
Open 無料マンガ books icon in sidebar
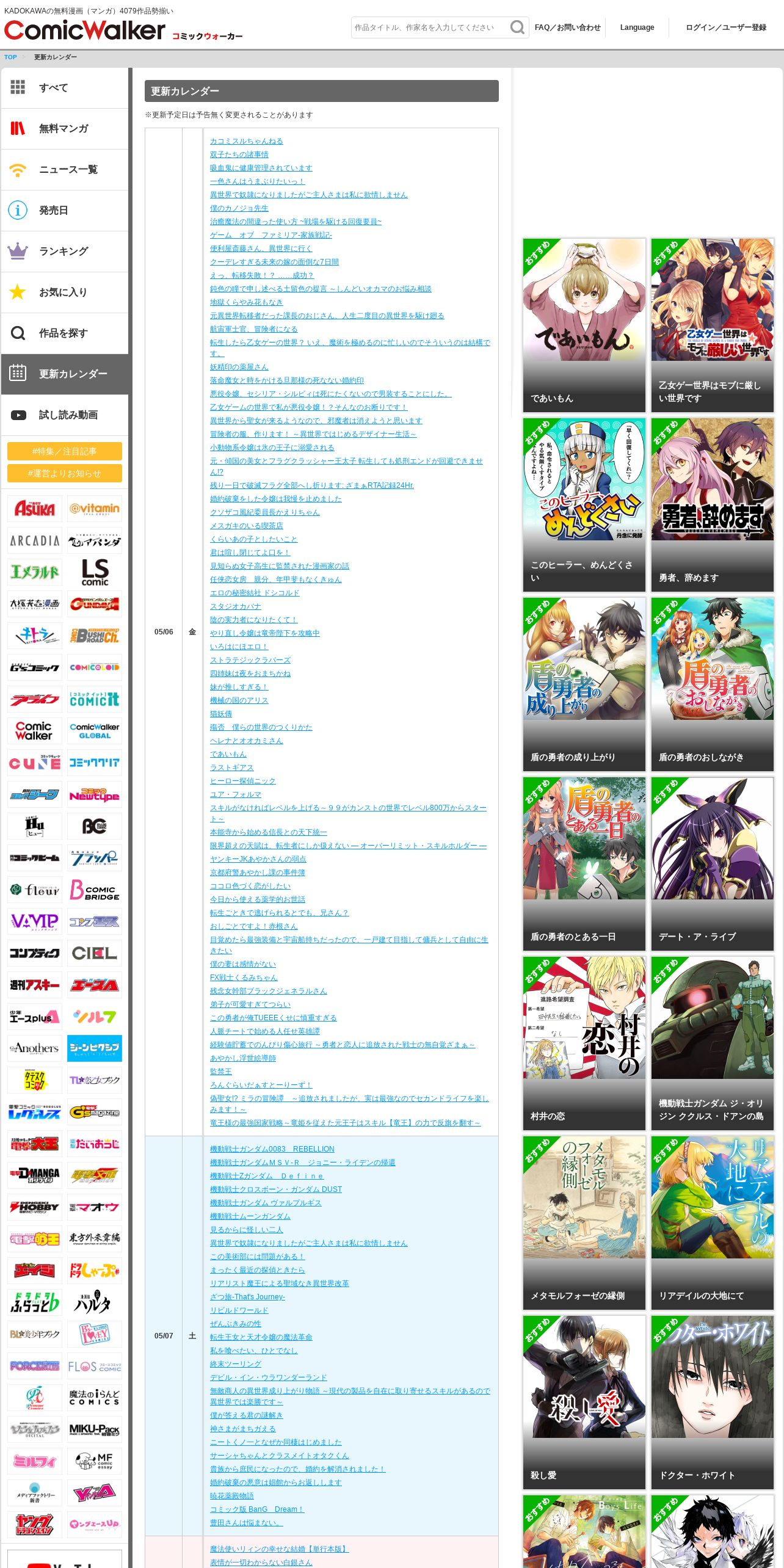click(18, 128)
